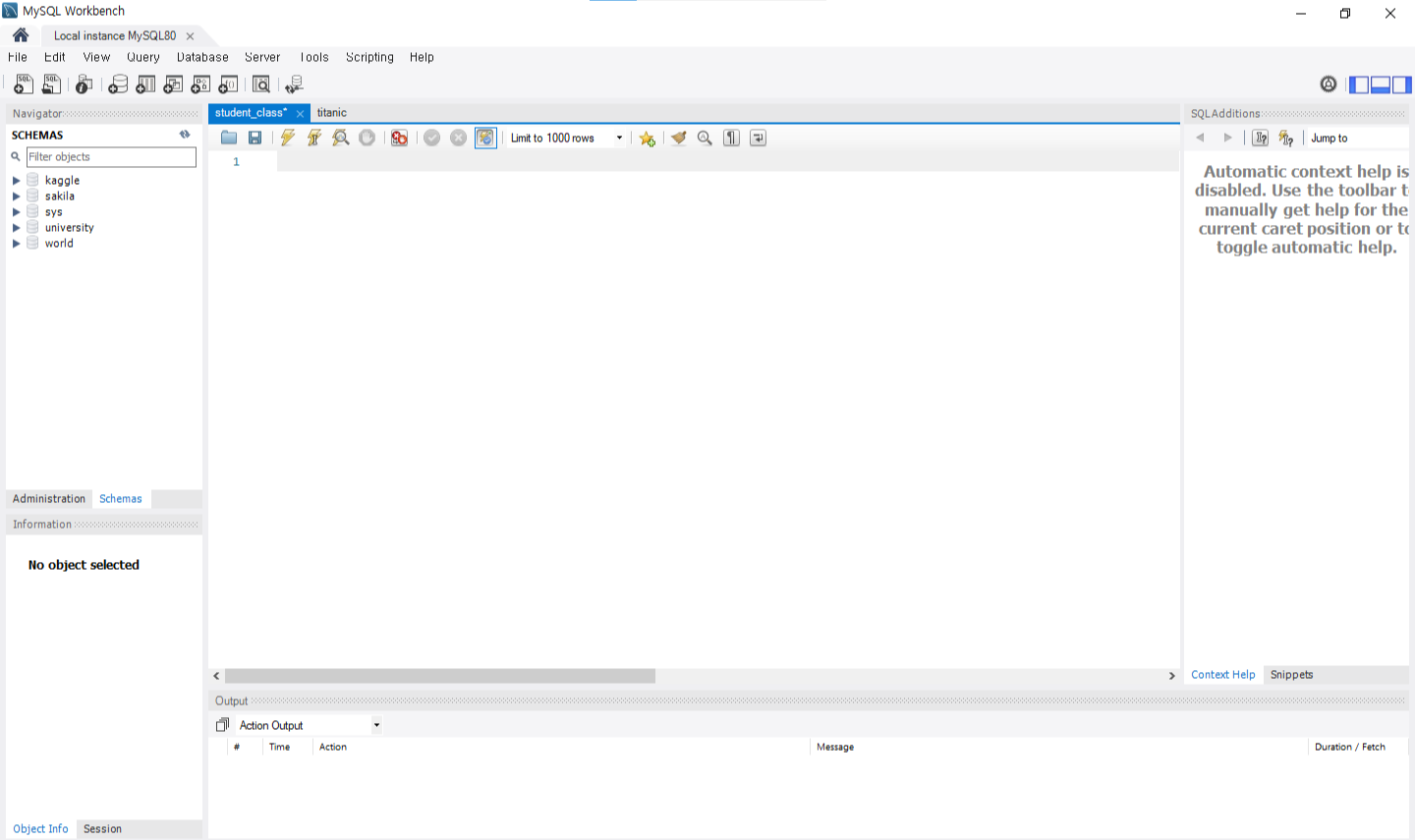This screenshot has width=1415, height=840.
Task: Expand the university schema
Action: pyautogui.click(x=16, y=228)
